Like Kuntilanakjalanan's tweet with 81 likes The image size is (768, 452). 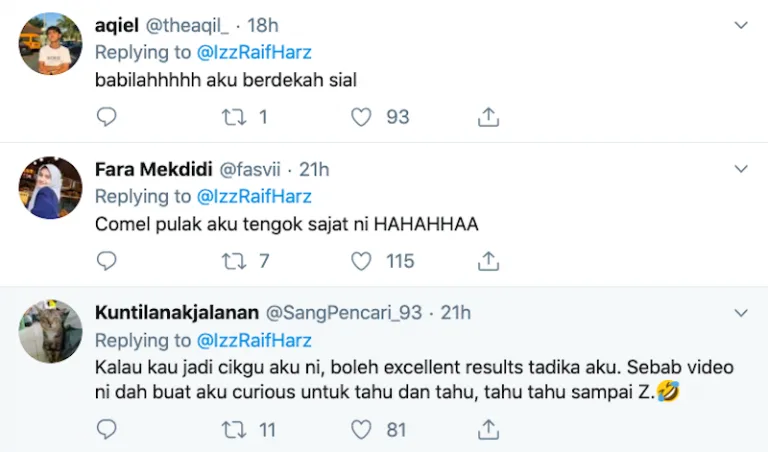pos(361,430)
